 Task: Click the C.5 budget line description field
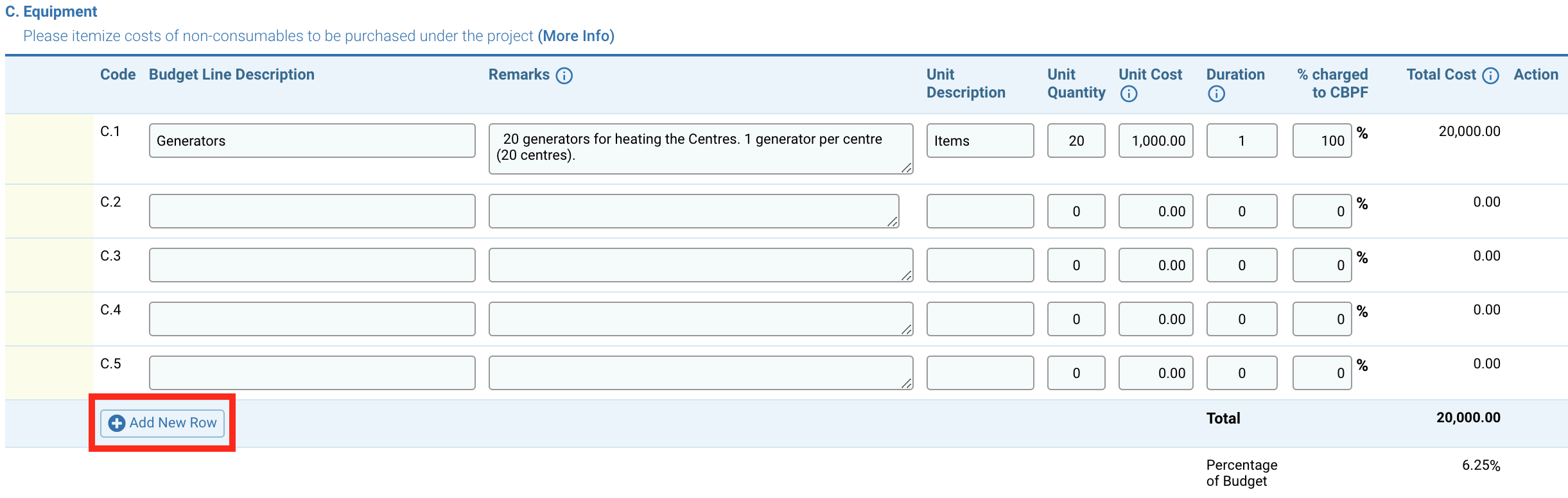click(312, 373)
